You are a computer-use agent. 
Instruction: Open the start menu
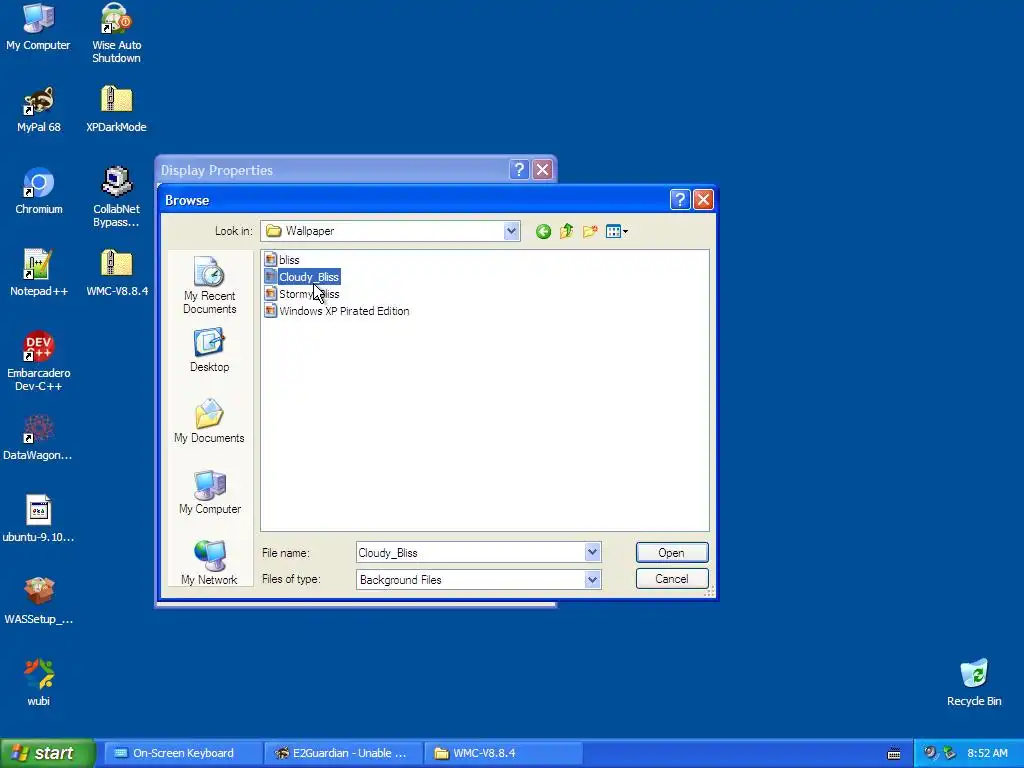pos(48,754)
